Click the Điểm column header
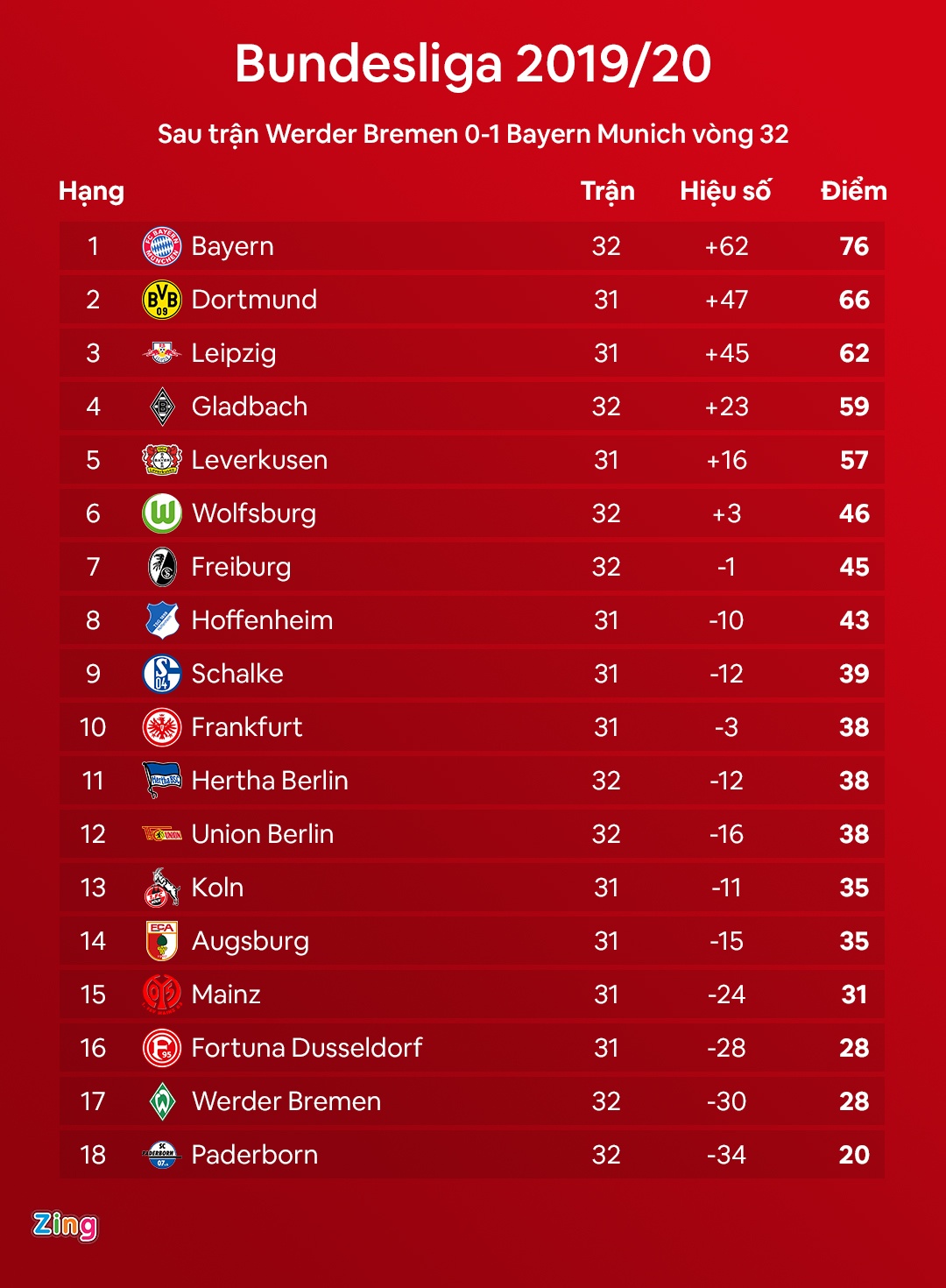The width and height of the screenshot is (946, 1288). (x=853, y=191)
